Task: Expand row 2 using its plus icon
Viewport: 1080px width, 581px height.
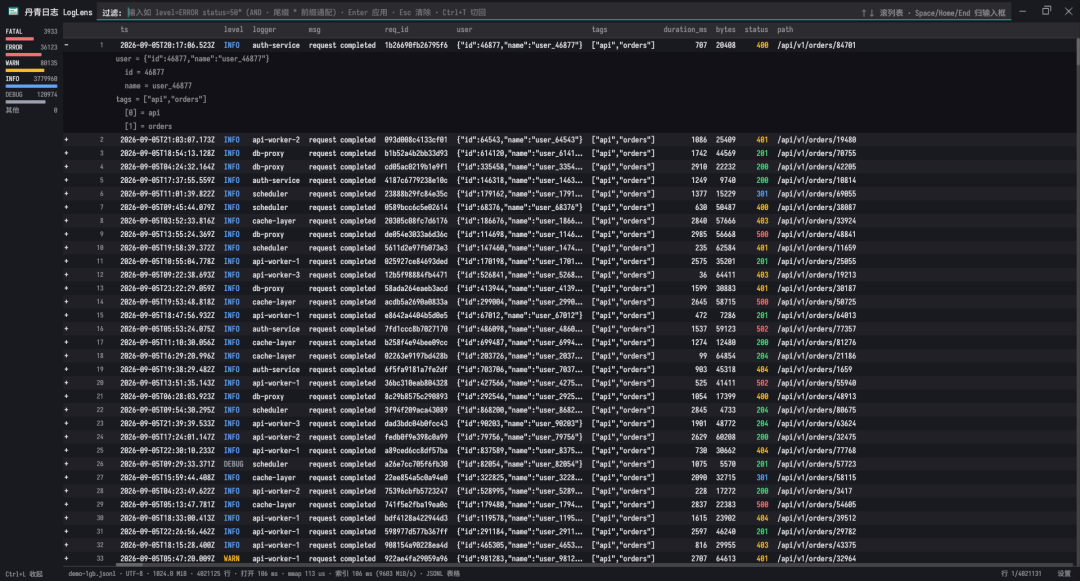Action: pyautogui.click(x=67, y=140)
